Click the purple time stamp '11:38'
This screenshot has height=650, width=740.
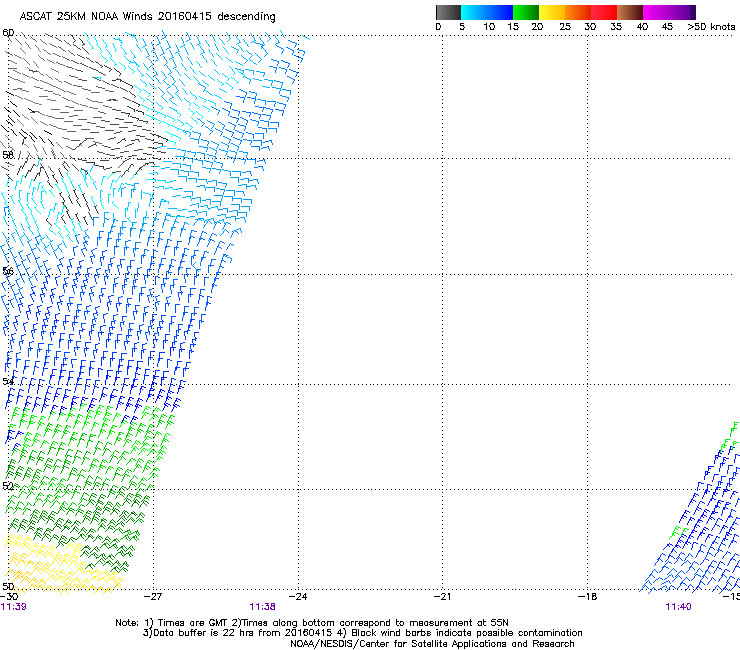tap(263, 607)
